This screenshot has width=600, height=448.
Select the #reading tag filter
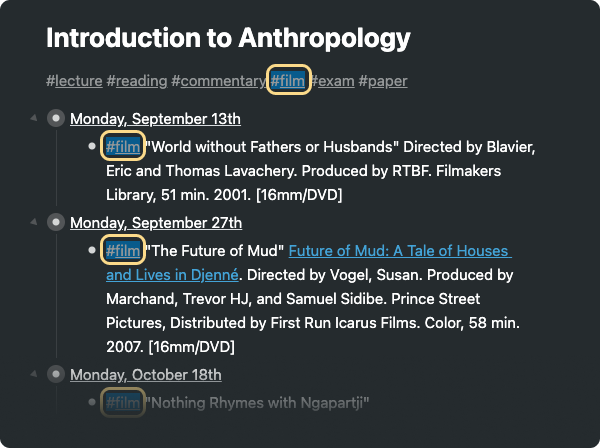click(x=137, y=81)
